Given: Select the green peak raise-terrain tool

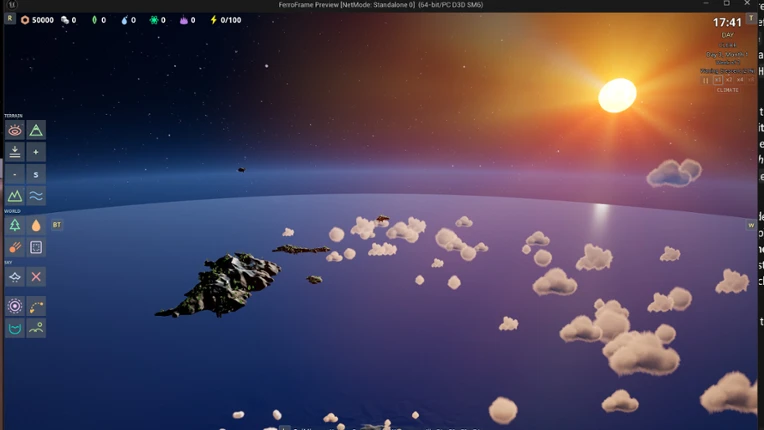Looking at the screenshot, I should pos(36,130).
